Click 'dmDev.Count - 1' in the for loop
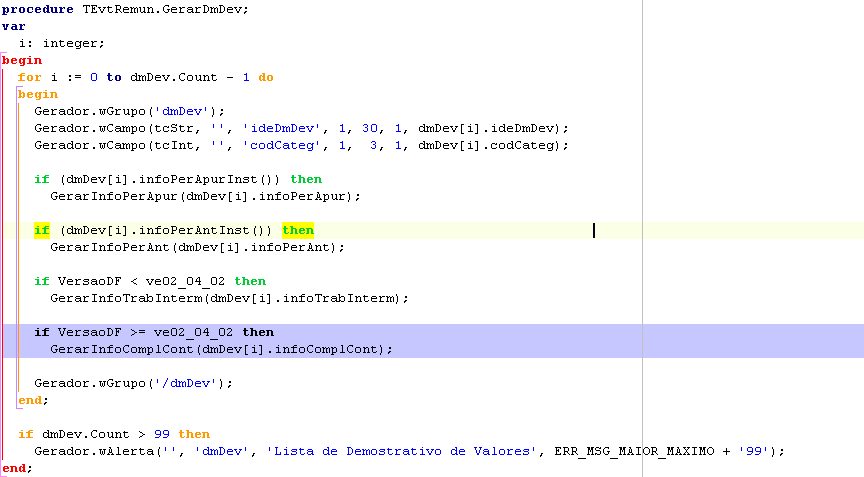 pyautogui.click(x=190, y=78)
